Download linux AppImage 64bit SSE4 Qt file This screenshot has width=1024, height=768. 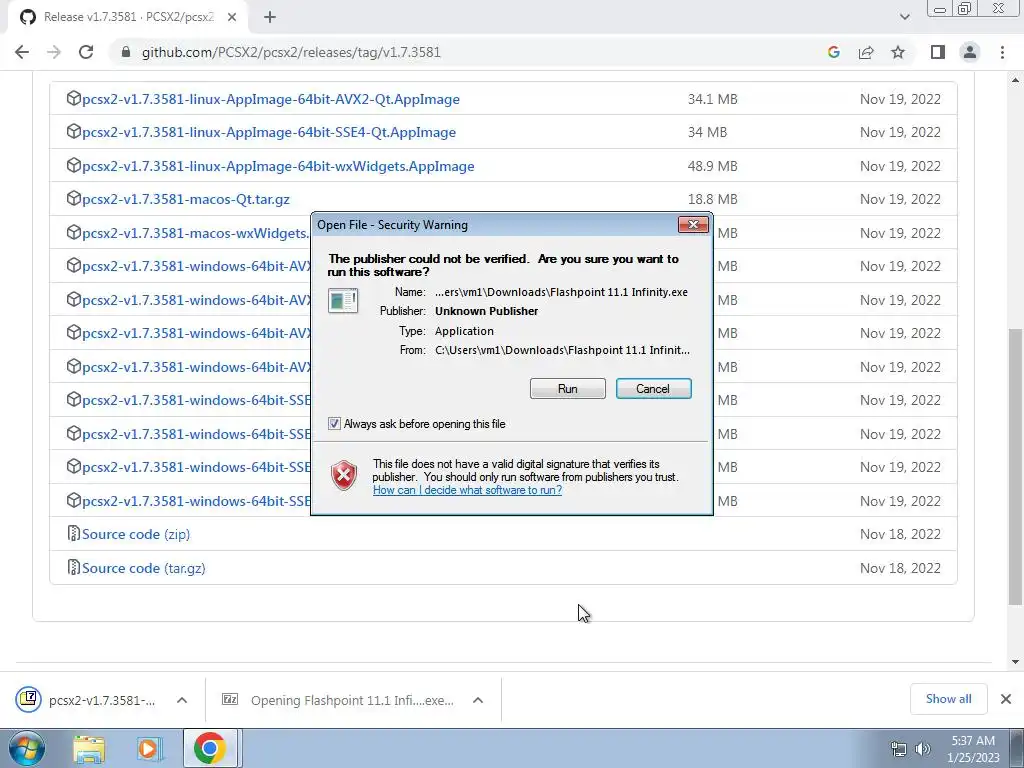click(269, 133)
